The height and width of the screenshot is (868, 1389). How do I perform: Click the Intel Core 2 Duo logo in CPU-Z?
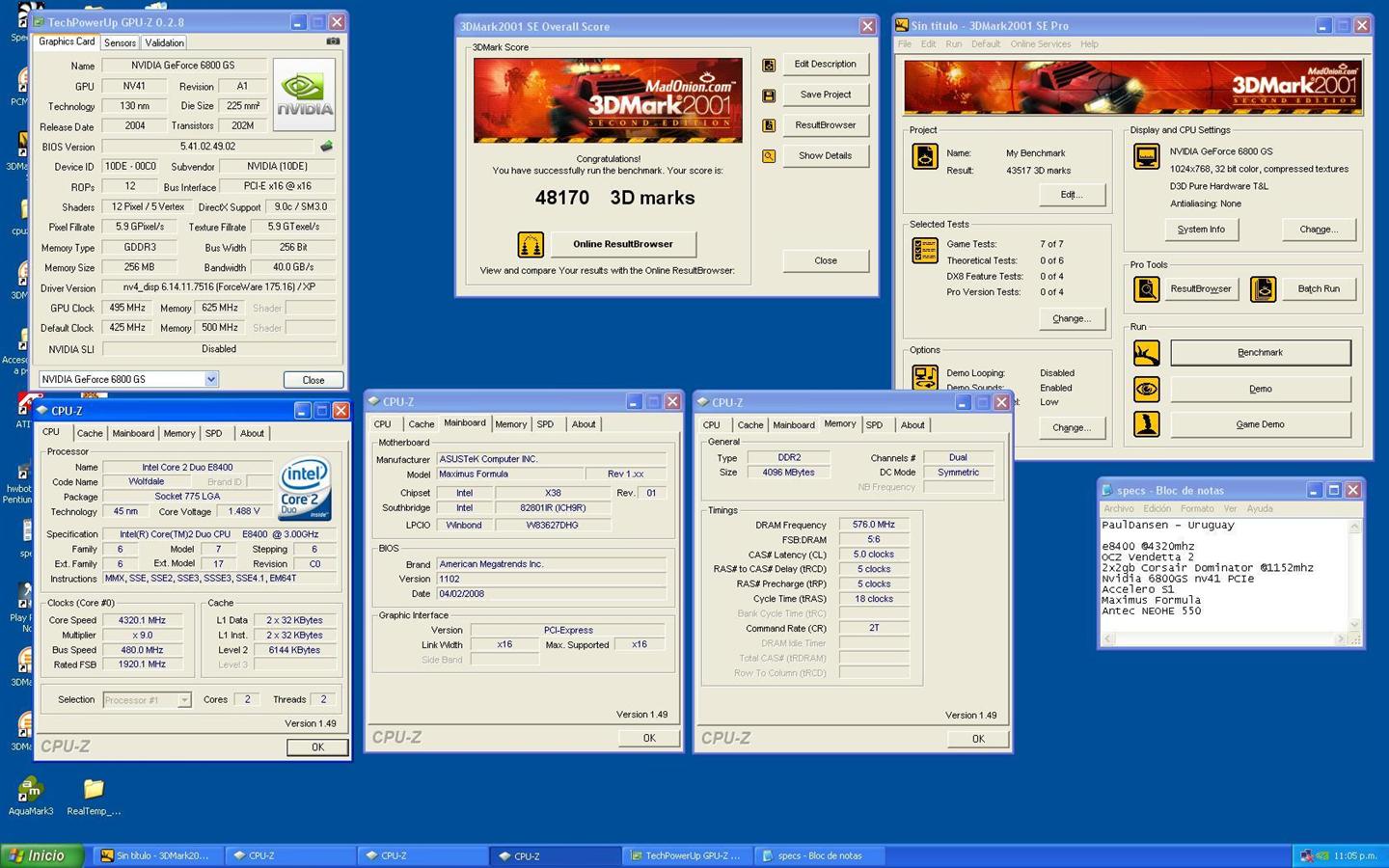pos(305,489)
